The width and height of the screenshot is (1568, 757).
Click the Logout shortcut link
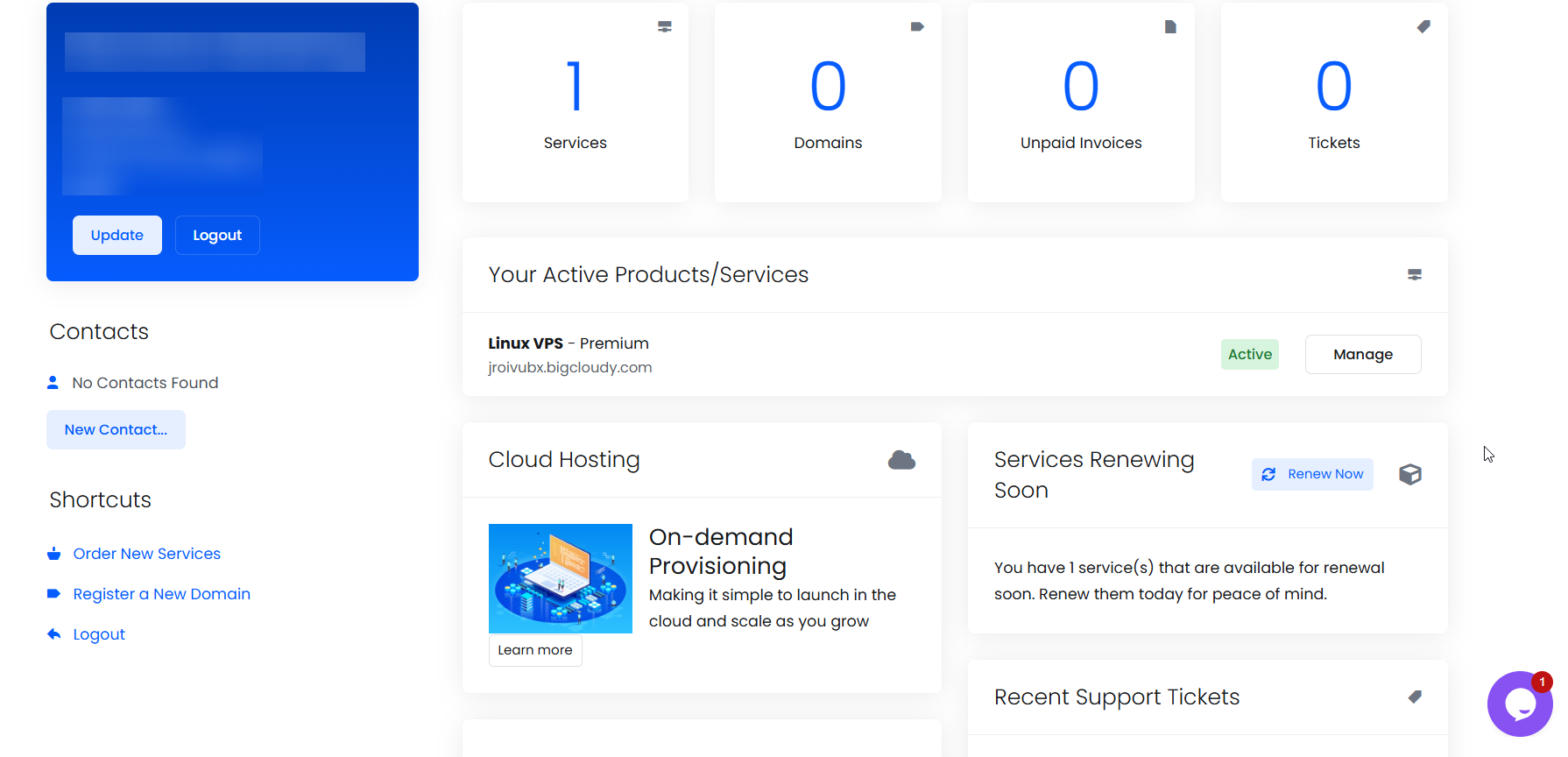(x=99, y=634)
